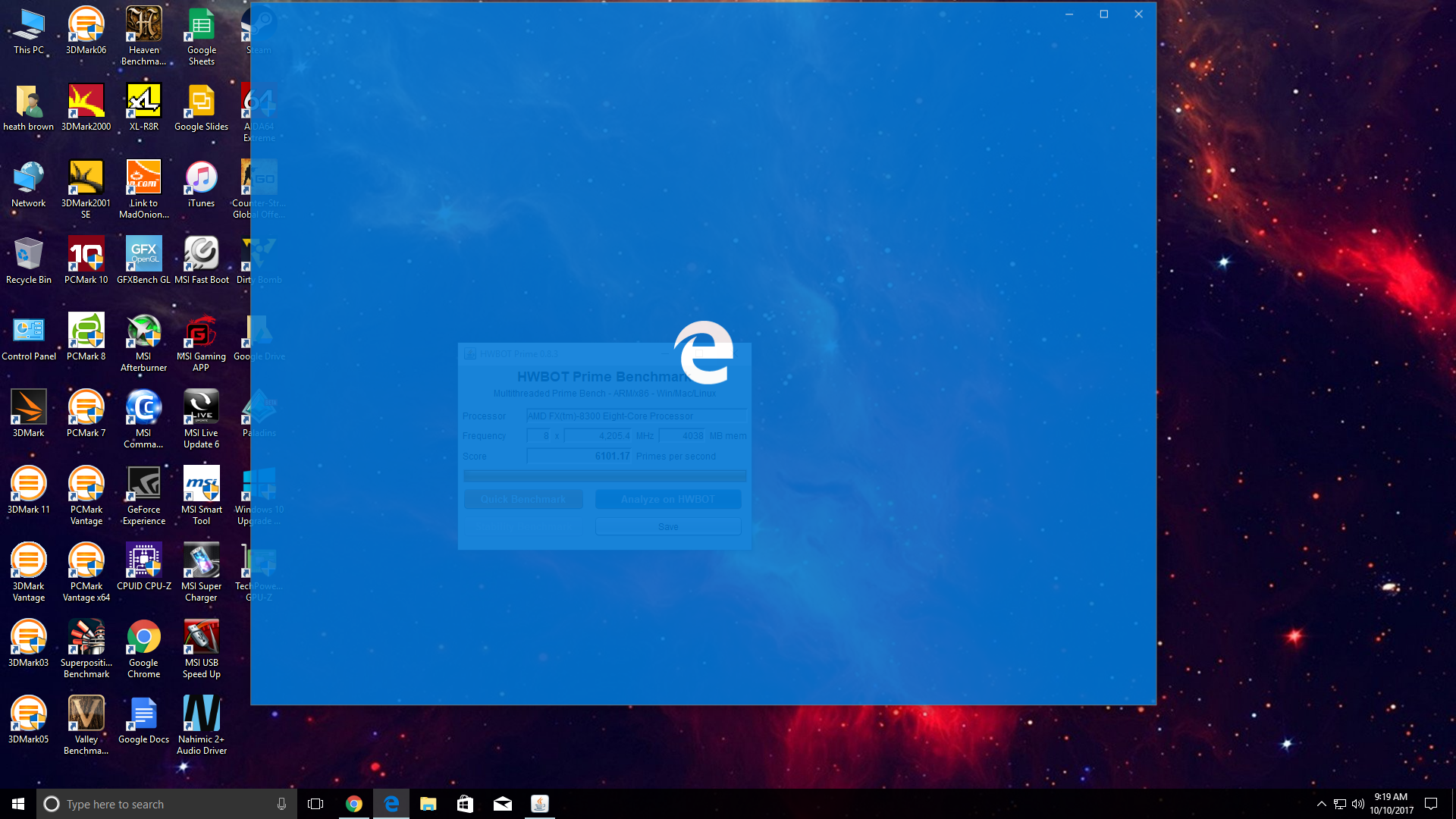The image size is (1456, 819).
Task: Open Mail app from taskbar
Action: pos(503,804)
